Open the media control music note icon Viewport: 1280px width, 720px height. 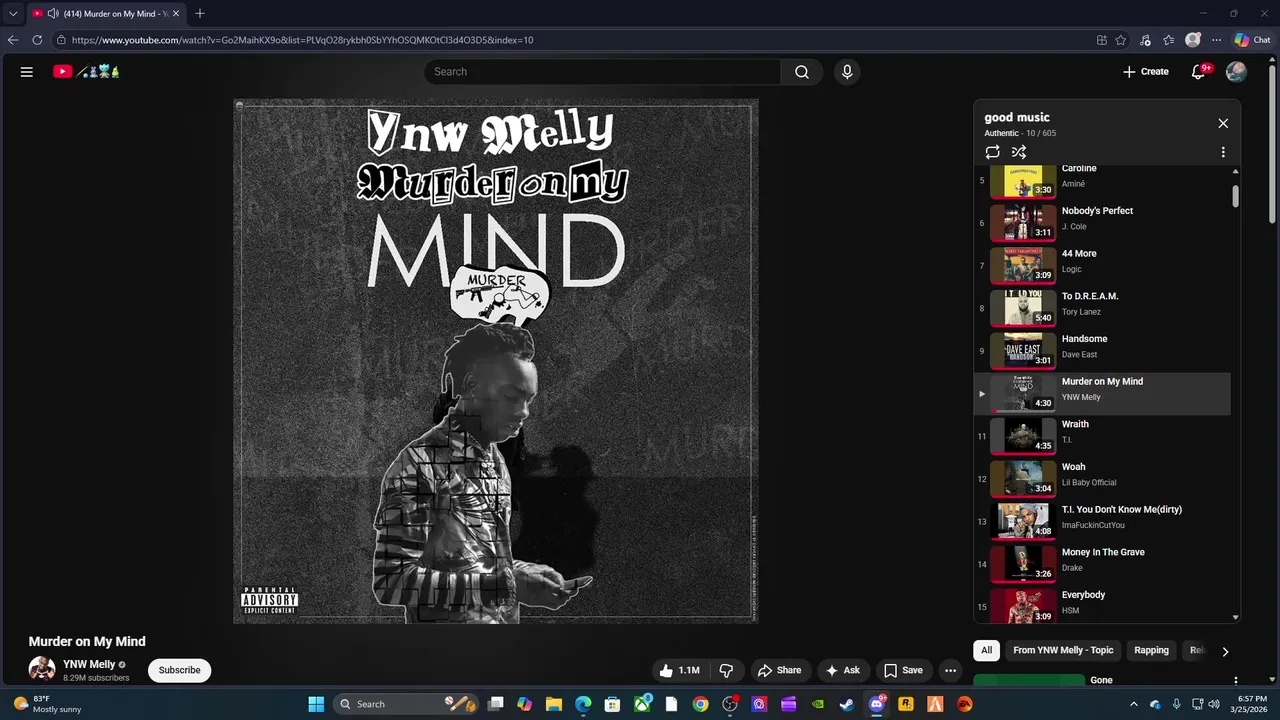[1145, 40]
